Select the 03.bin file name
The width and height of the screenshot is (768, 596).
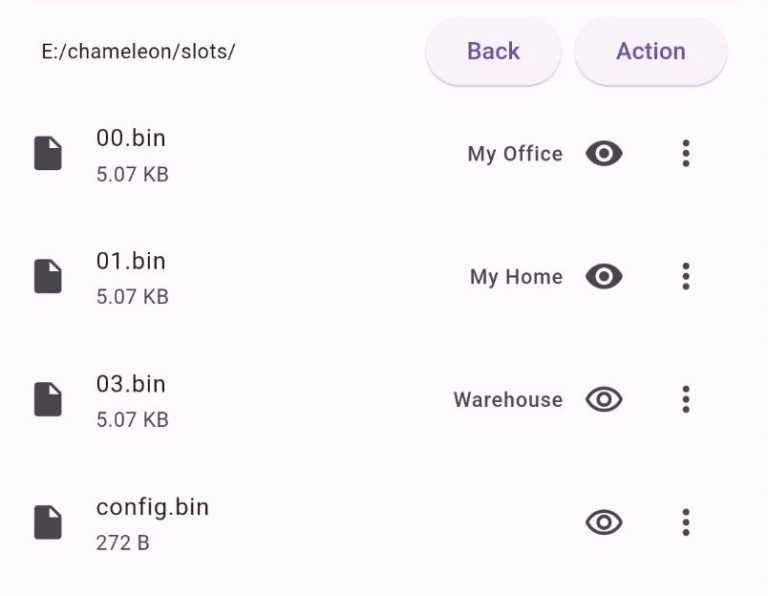pyautogui.click(x=131, y=385)
